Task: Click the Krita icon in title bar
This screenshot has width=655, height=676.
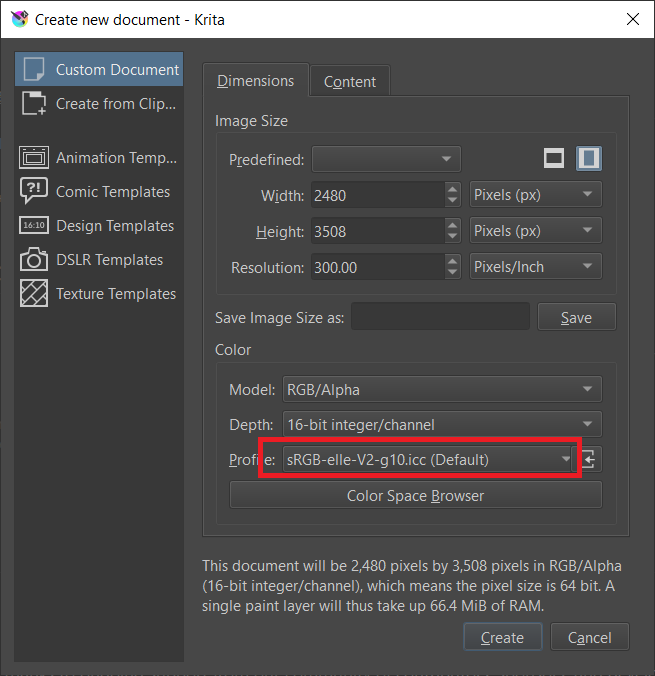Action: (19, 19)
